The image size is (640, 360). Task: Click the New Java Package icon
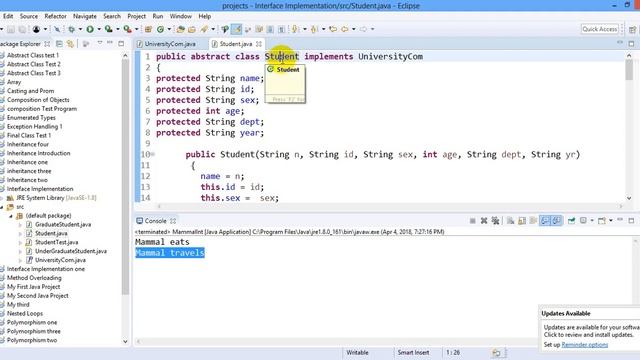148,29
